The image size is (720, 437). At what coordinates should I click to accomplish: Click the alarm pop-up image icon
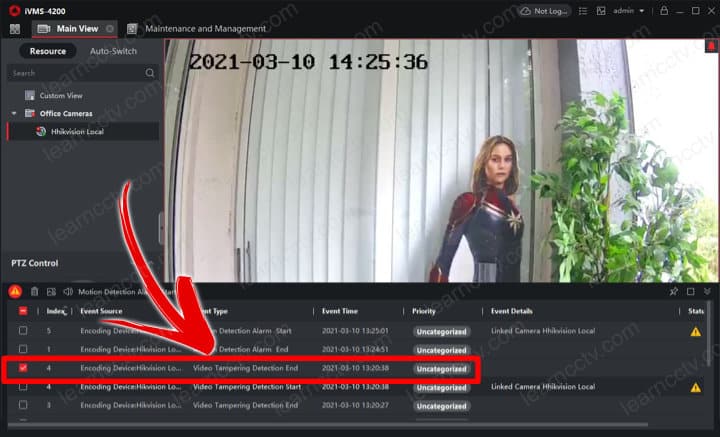point(51,292)
